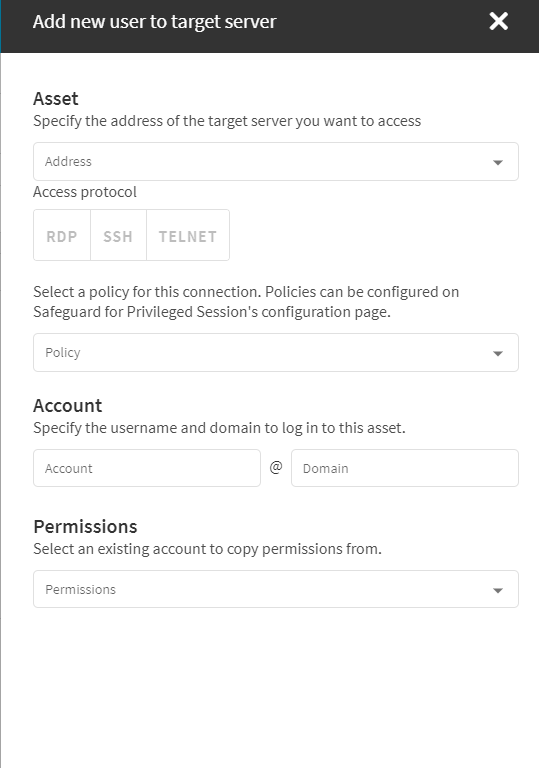Image resolution: width=539 pixels, height=768 pixels.
Task: Close the Add new user dialog
Action: pyautogui.click(x=498, y=22)
